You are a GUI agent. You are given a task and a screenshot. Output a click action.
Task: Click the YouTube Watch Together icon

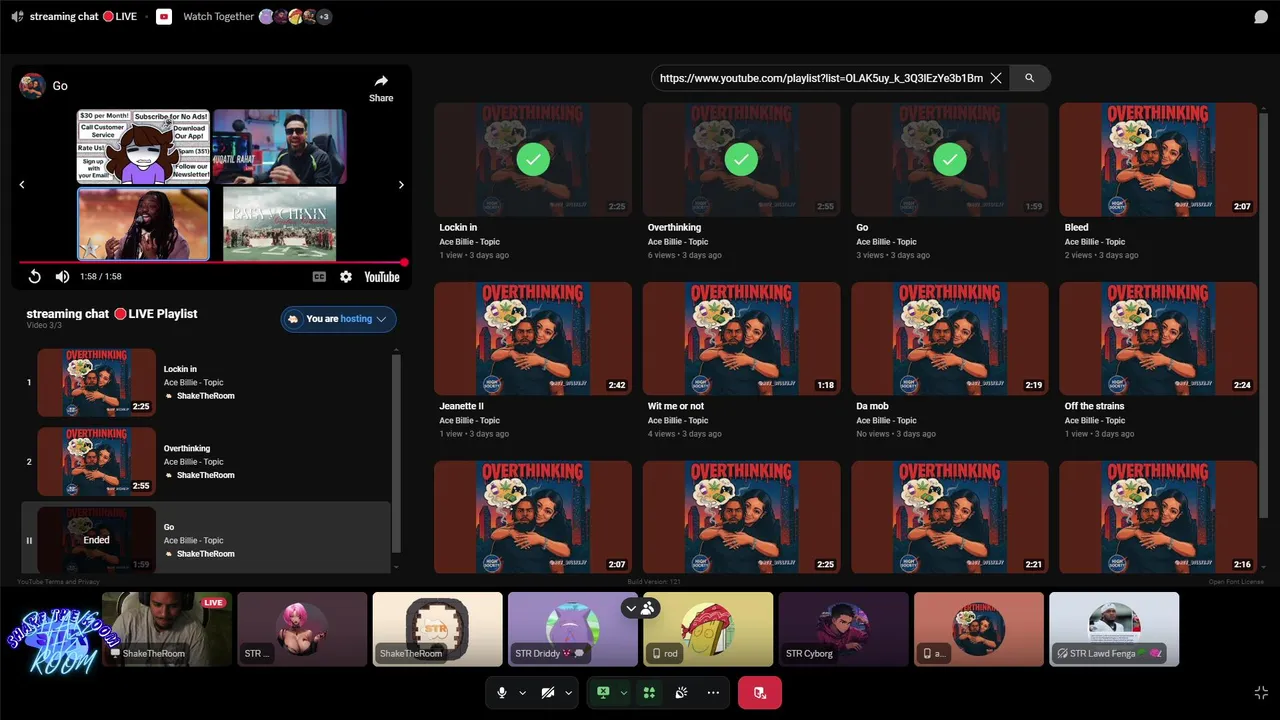pos(164,17)
